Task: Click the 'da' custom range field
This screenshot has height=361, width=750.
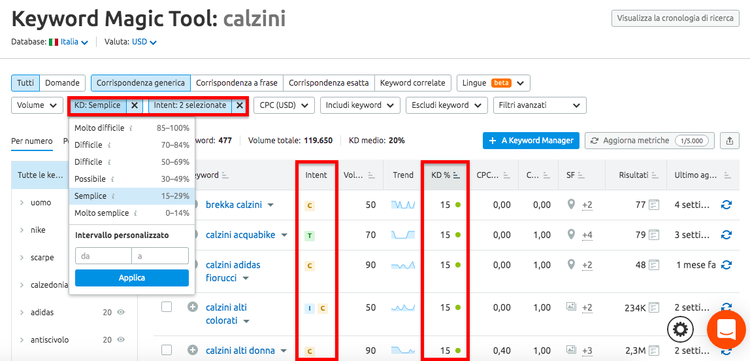Action: (103, 256)
